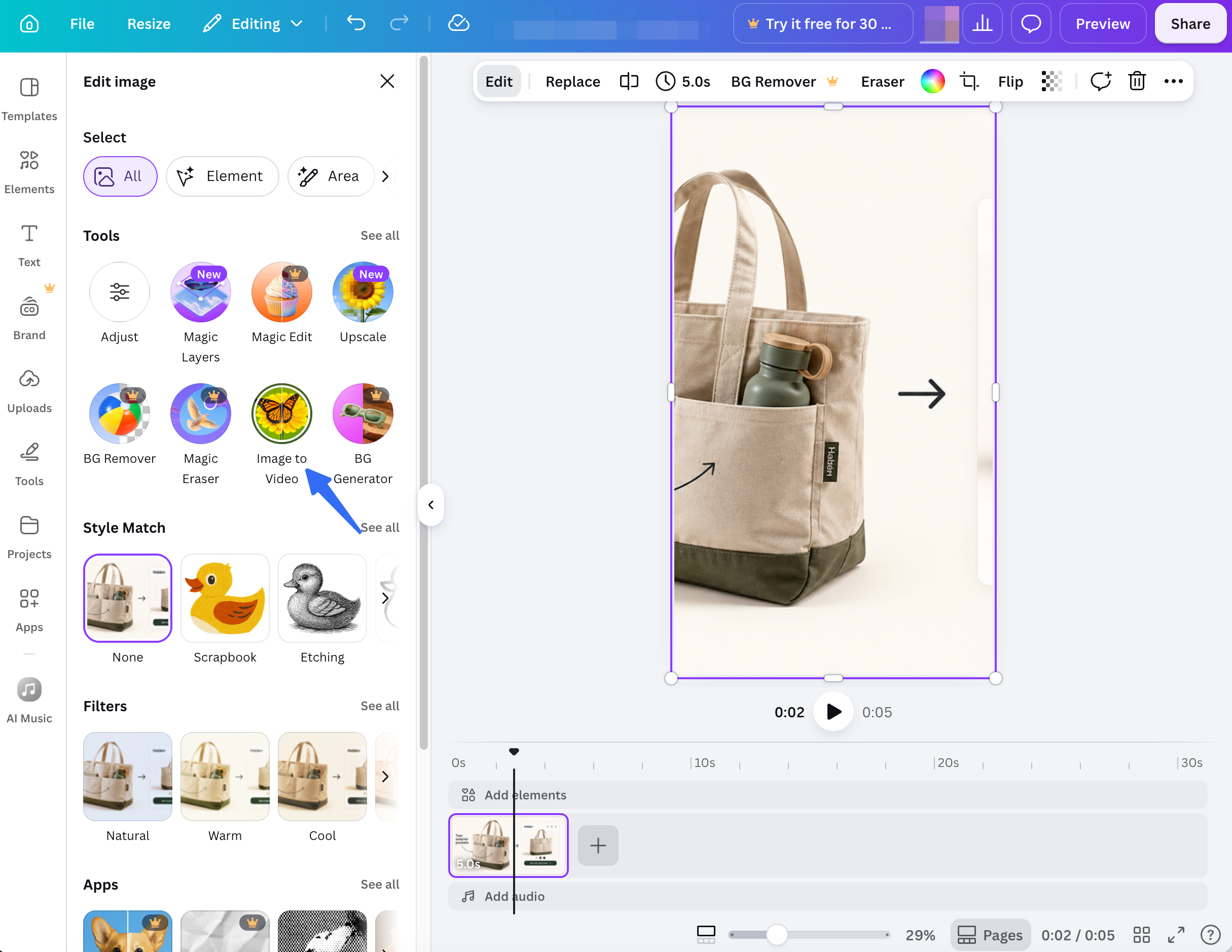
Task: Undo the last action
Action: click(356, 24)
